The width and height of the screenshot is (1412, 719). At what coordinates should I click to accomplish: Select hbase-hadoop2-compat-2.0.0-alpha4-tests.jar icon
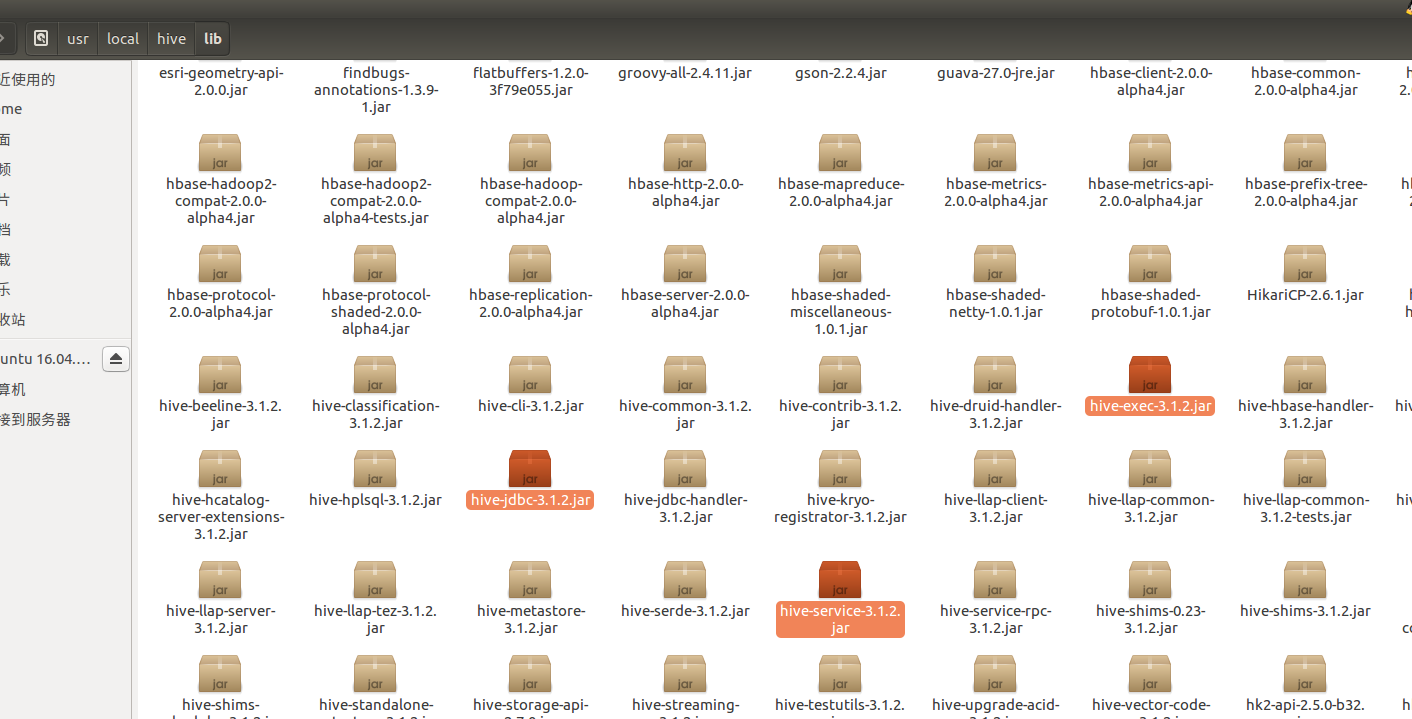375,153
